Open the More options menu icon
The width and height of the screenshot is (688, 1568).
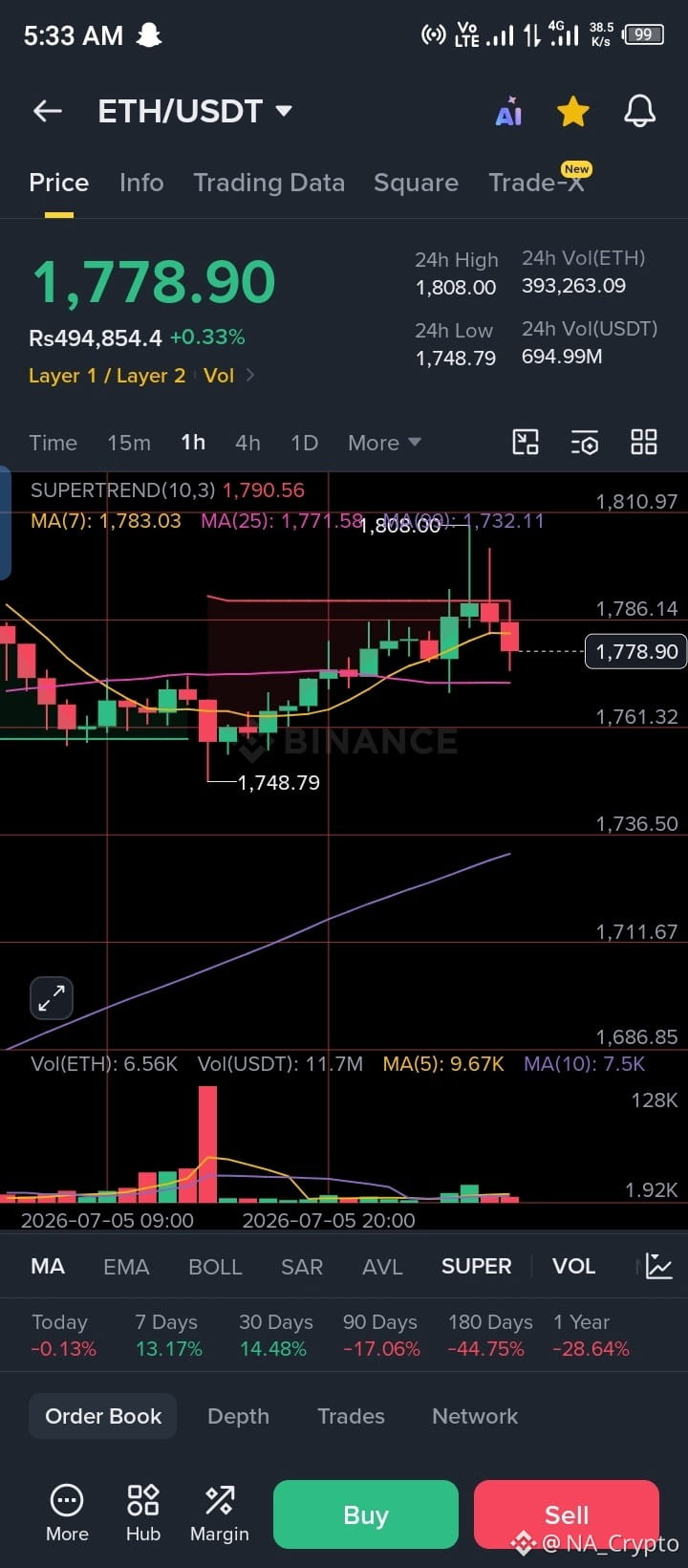point(67,1514)
